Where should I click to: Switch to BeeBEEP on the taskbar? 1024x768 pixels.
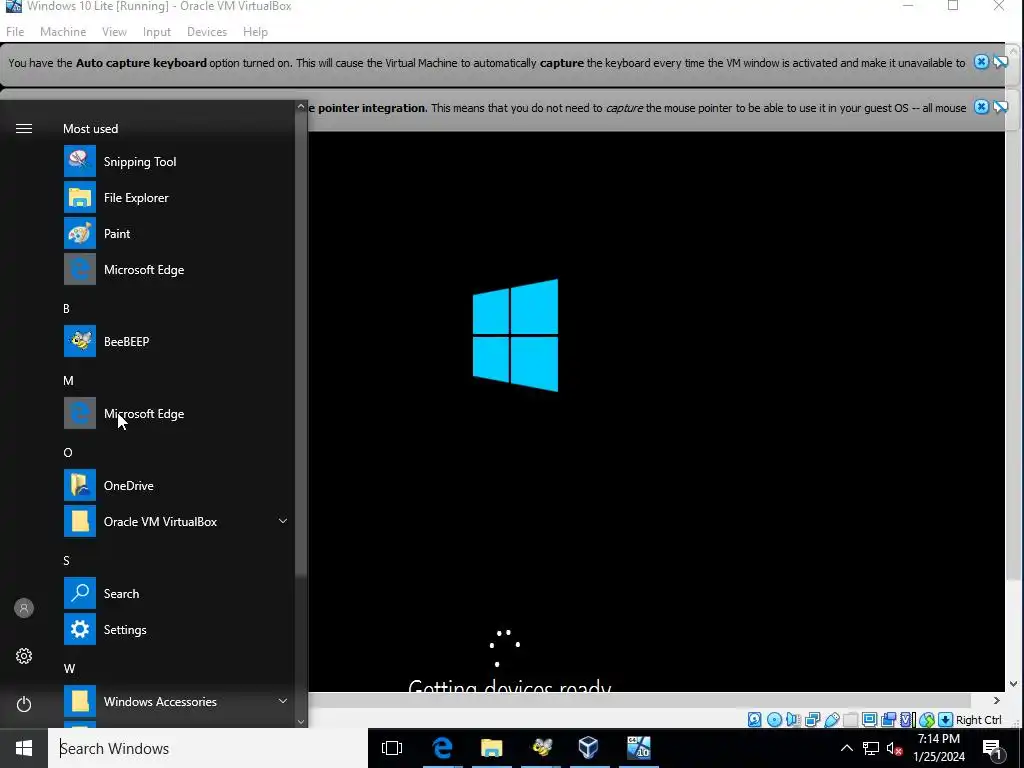pyautogui.click(x=541, y=748)
